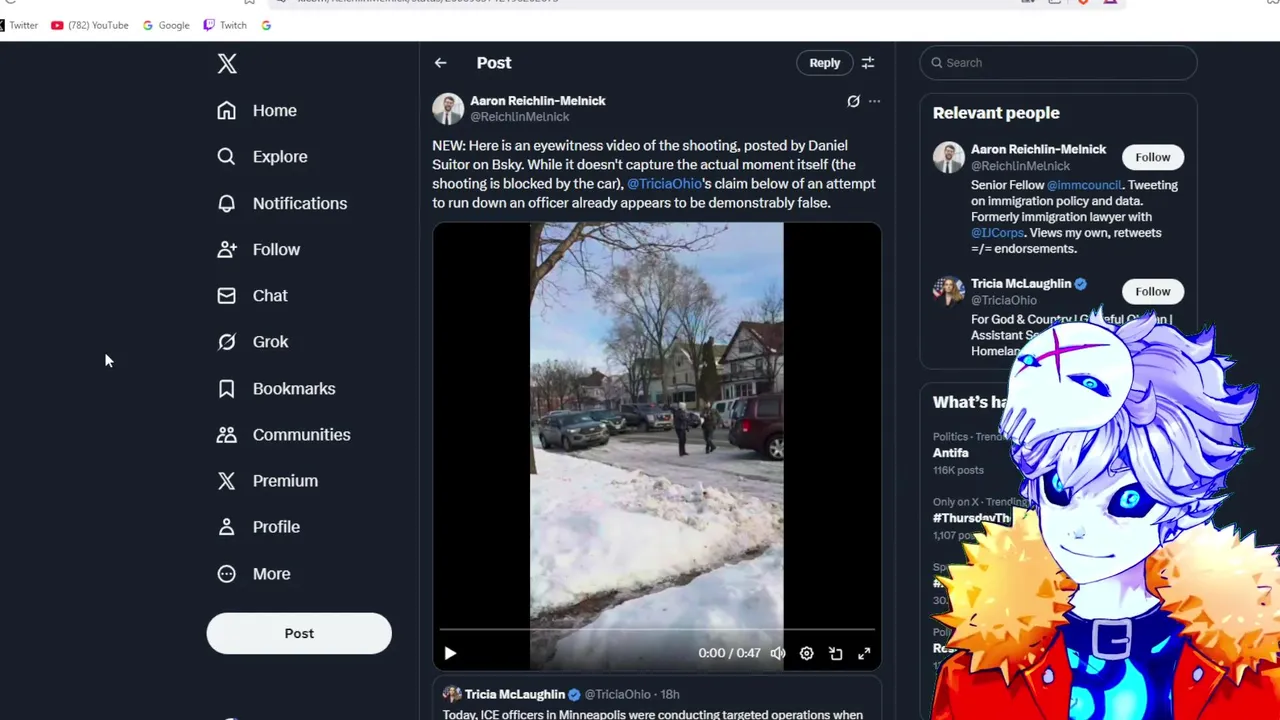This screenshot has width=1280, height=720.
Task: Open Profile in the sidebar
Action: pyautogui.click(x=258, y=527)
